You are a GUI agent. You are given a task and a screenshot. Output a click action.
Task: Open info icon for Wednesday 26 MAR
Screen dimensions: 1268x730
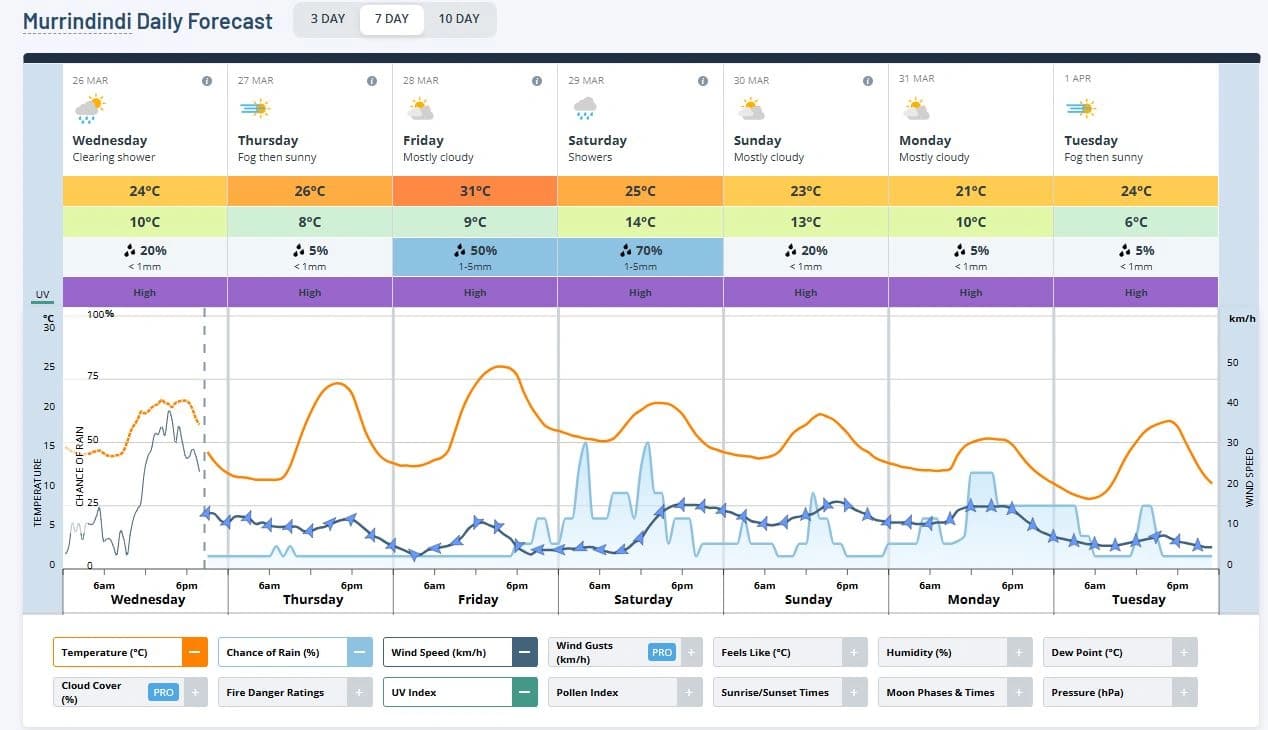[207, 81]
